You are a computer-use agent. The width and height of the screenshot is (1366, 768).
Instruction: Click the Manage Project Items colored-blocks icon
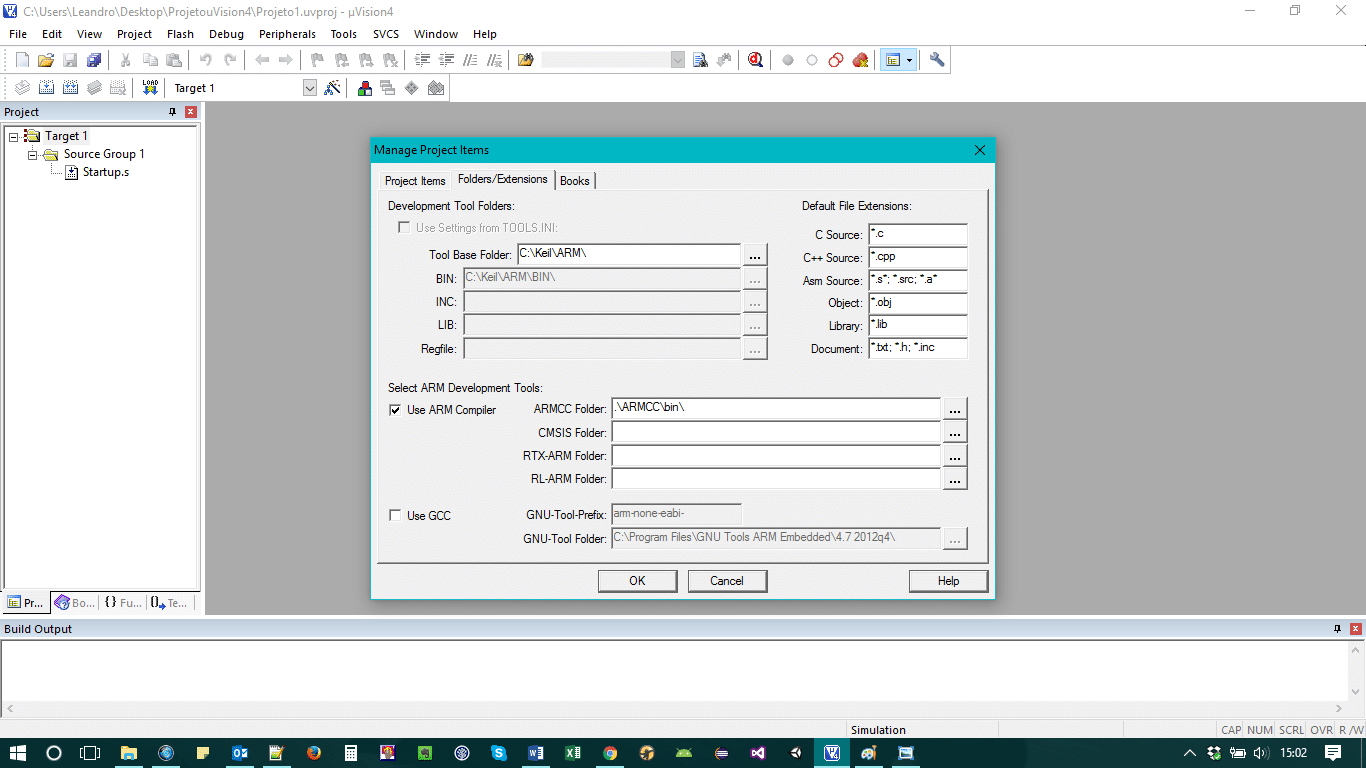coord(365,88)
